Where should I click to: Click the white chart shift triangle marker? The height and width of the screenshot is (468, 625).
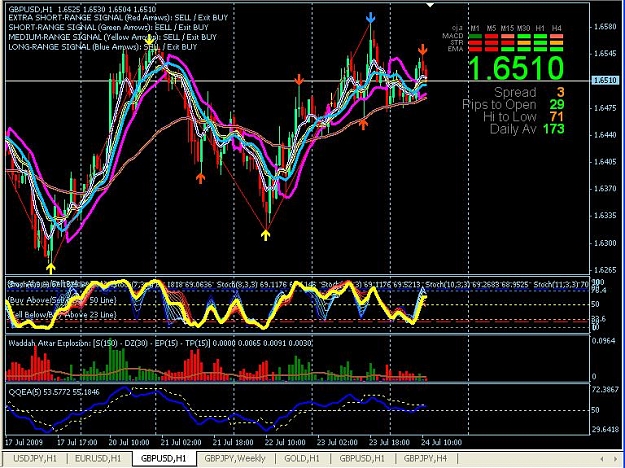click(x=430, y=5)
